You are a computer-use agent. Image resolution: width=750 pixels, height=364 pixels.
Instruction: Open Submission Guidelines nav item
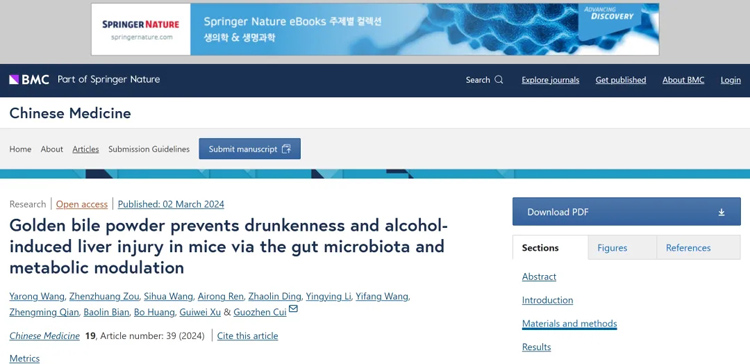click(149, 149)
